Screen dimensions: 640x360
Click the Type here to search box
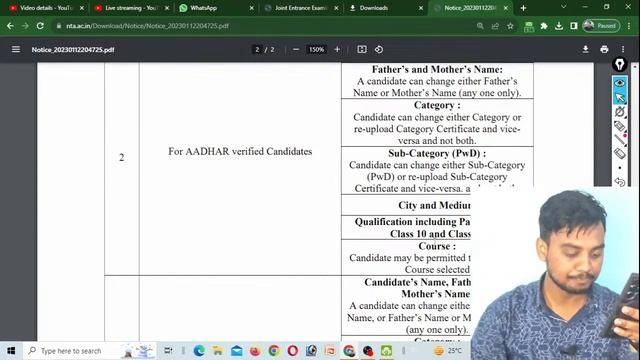[89, 351]
